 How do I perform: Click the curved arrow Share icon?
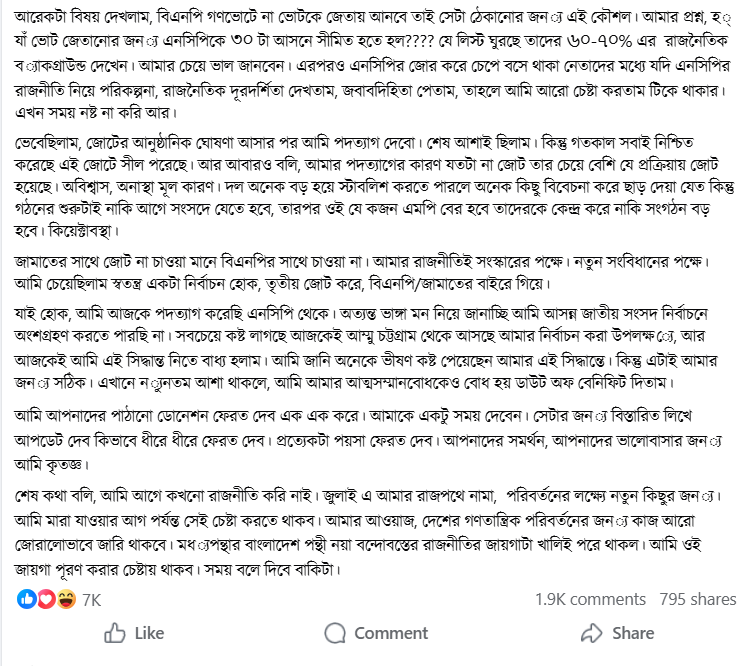point(592,633)
